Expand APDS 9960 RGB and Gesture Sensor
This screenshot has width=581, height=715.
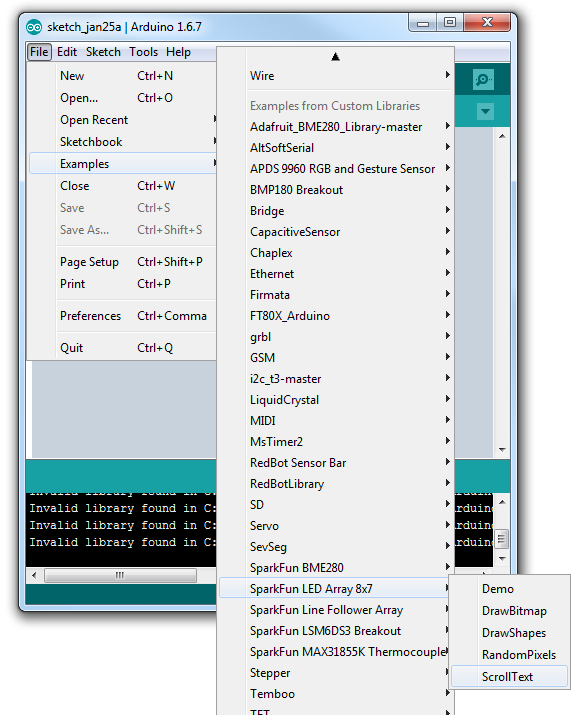tap(336, 168)
